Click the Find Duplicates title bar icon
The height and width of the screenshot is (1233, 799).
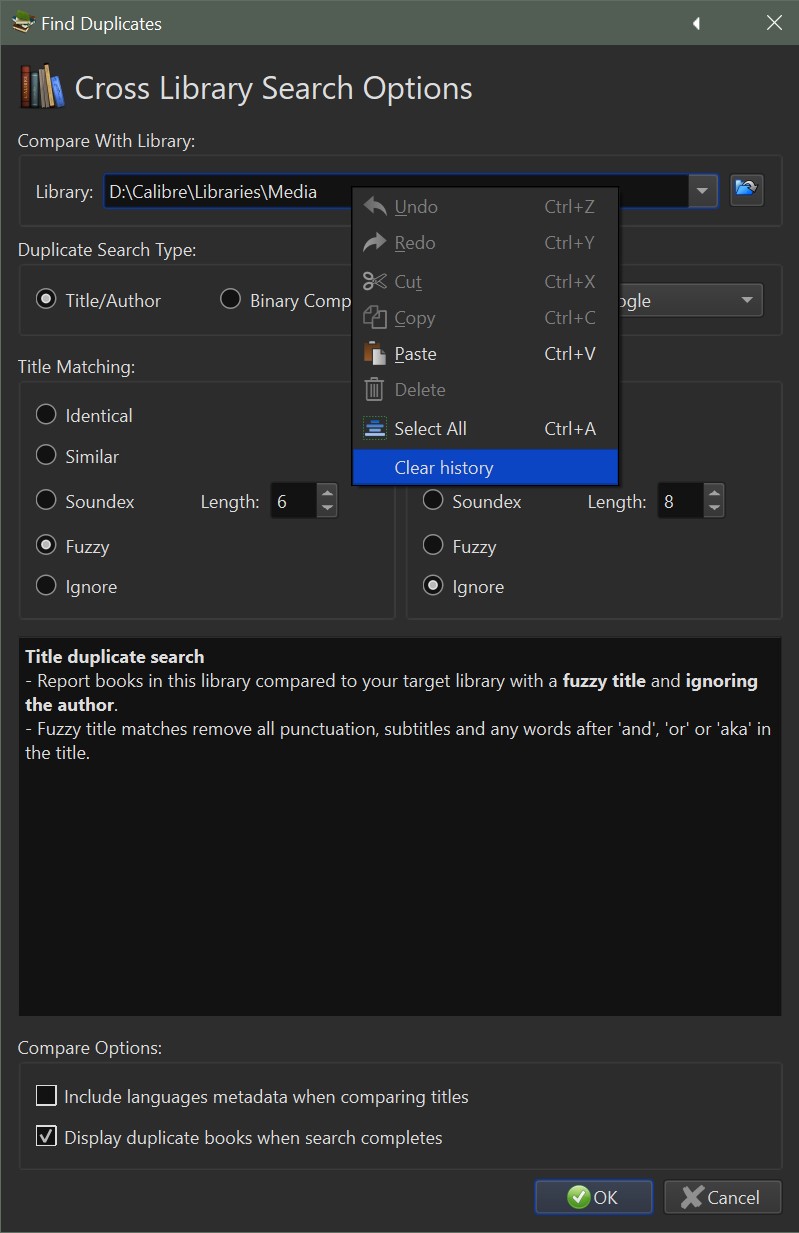[23, 23]
